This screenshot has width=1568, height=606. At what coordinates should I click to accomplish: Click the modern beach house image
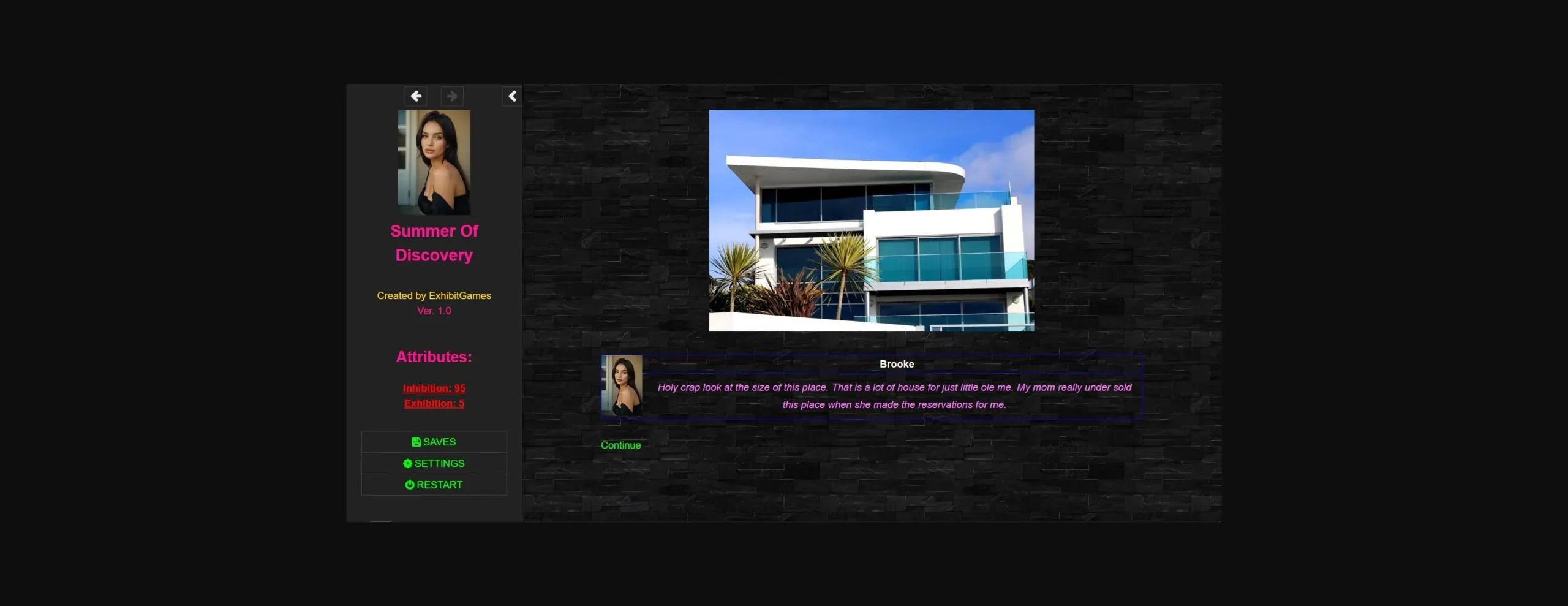click(871, 221)
